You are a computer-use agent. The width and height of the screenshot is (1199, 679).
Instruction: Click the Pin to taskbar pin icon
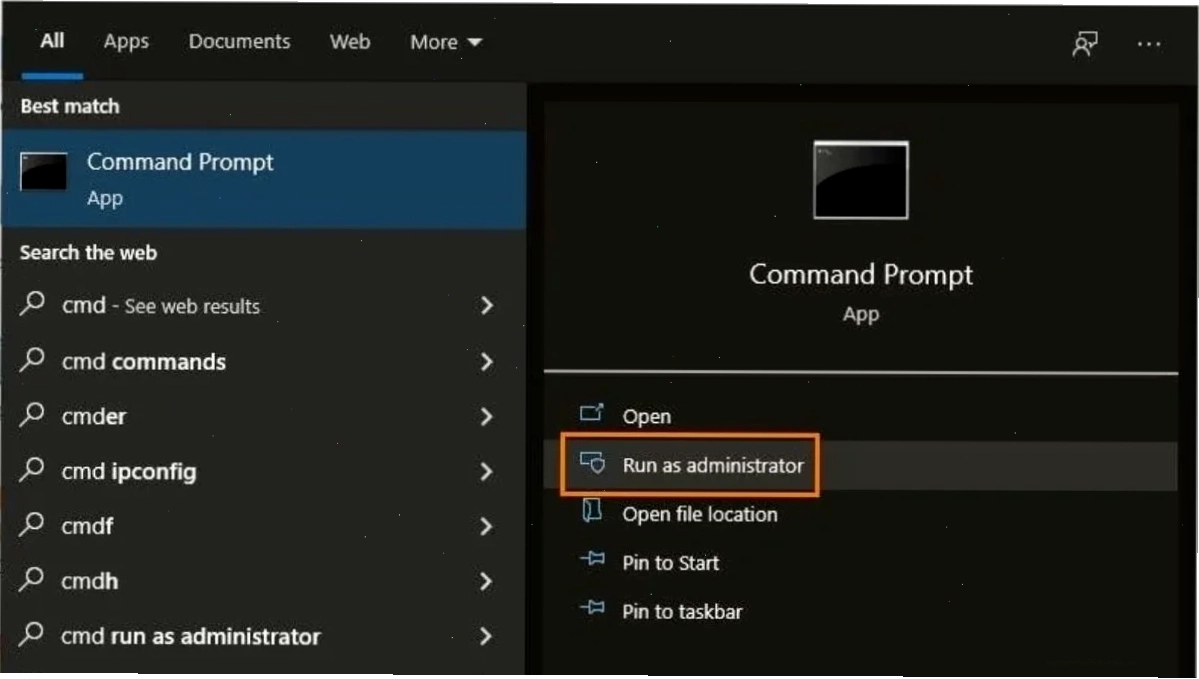[592, 609]
